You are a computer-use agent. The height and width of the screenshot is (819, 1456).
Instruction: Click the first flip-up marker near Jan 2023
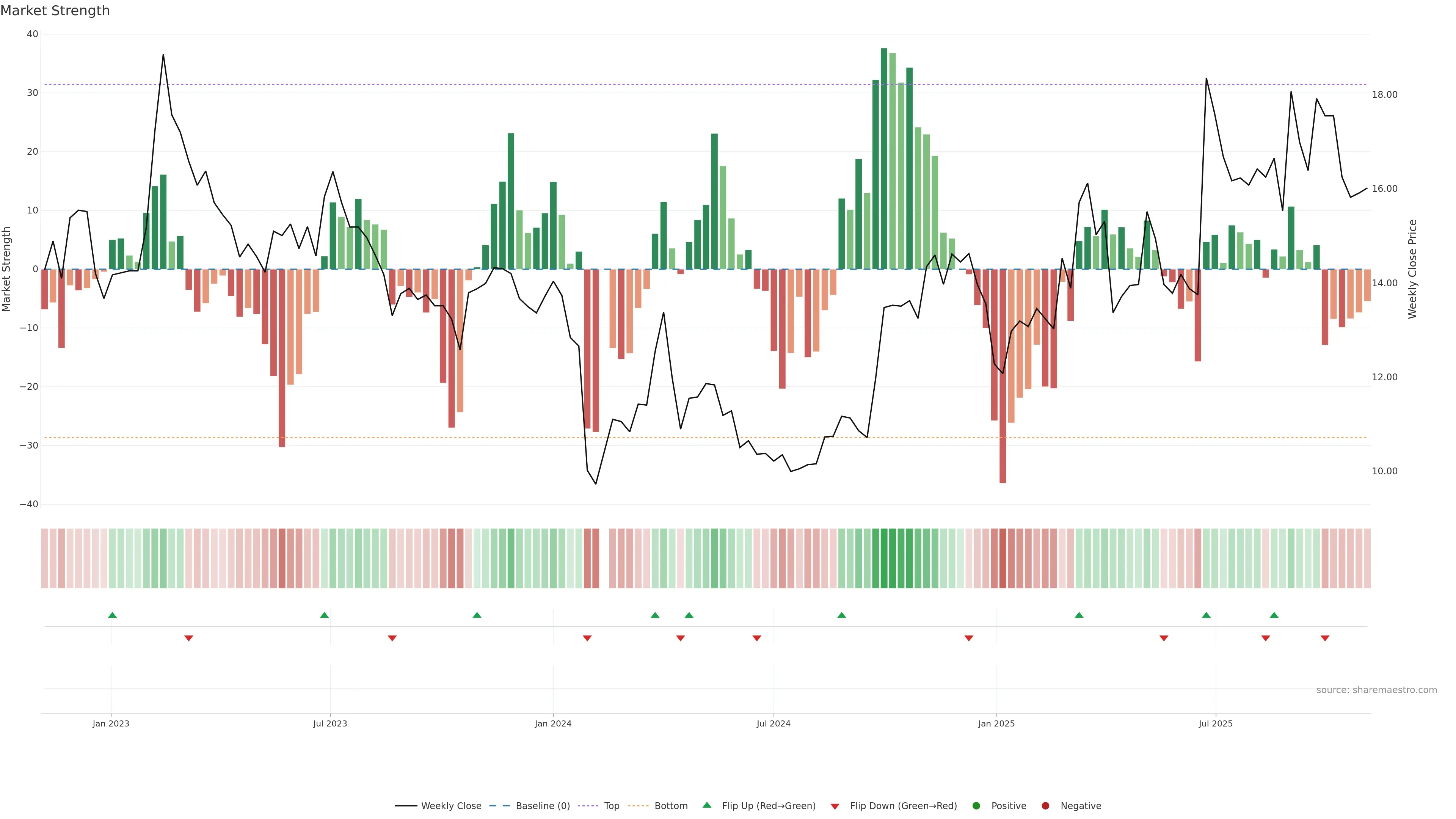click(x=113, y=615)
